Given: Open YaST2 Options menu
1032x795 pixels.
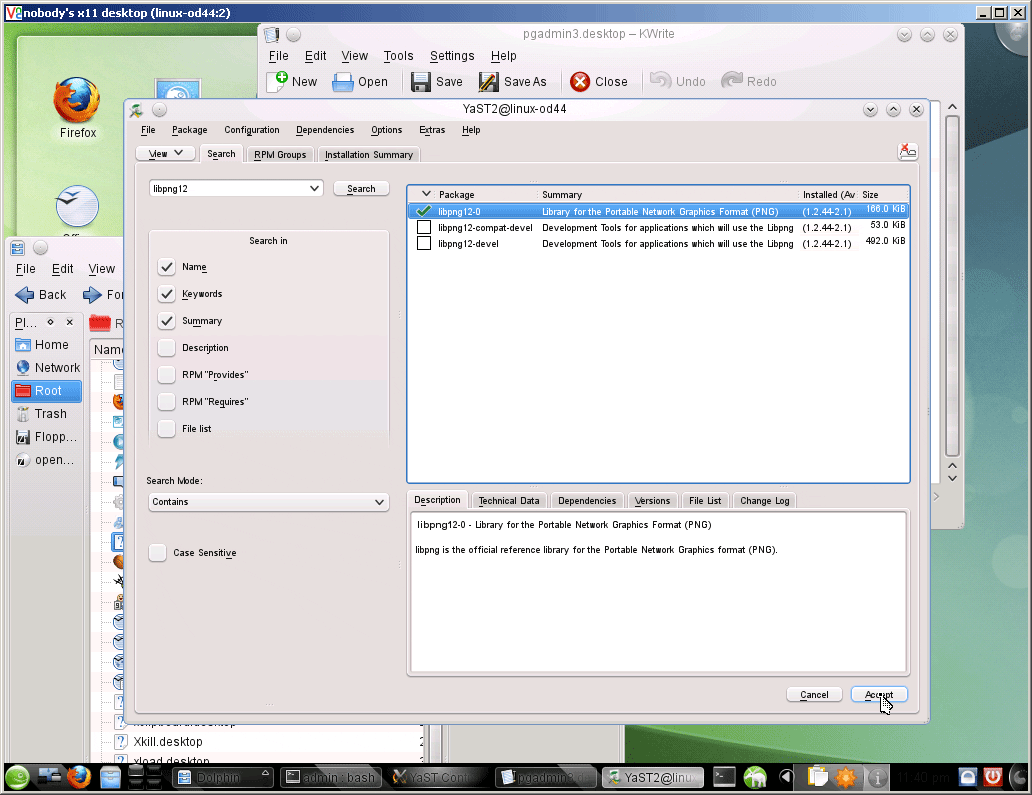Looking at the screenshot, I should (x=386, y=130).
